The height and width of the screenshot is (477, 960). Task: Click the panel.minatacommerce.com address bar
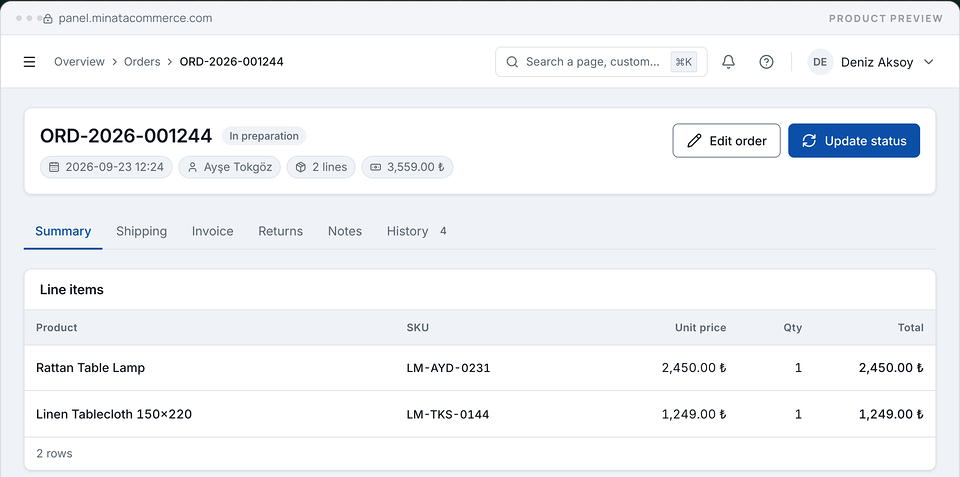(x=135, y=18)
